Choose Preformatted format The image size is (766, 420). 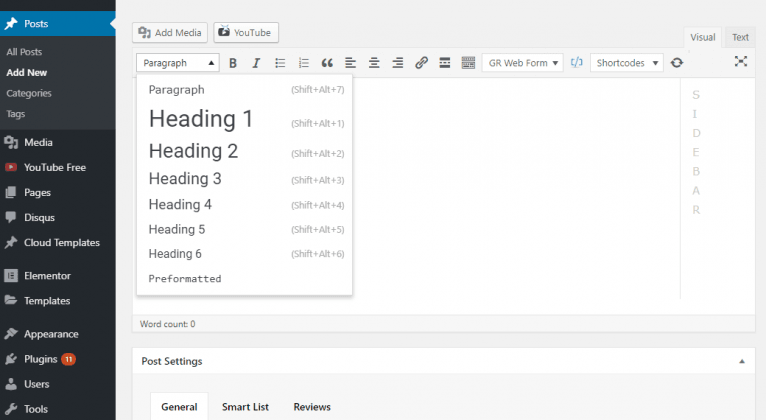[x=244, y=279]
